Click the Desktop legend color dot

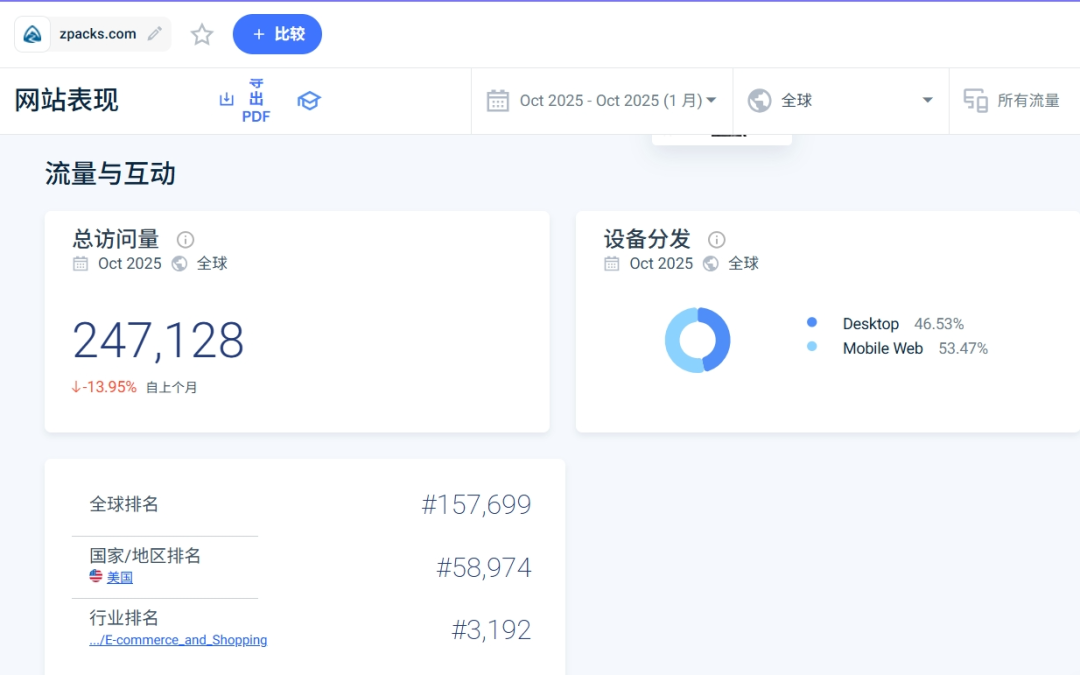(x=811, y=322)
